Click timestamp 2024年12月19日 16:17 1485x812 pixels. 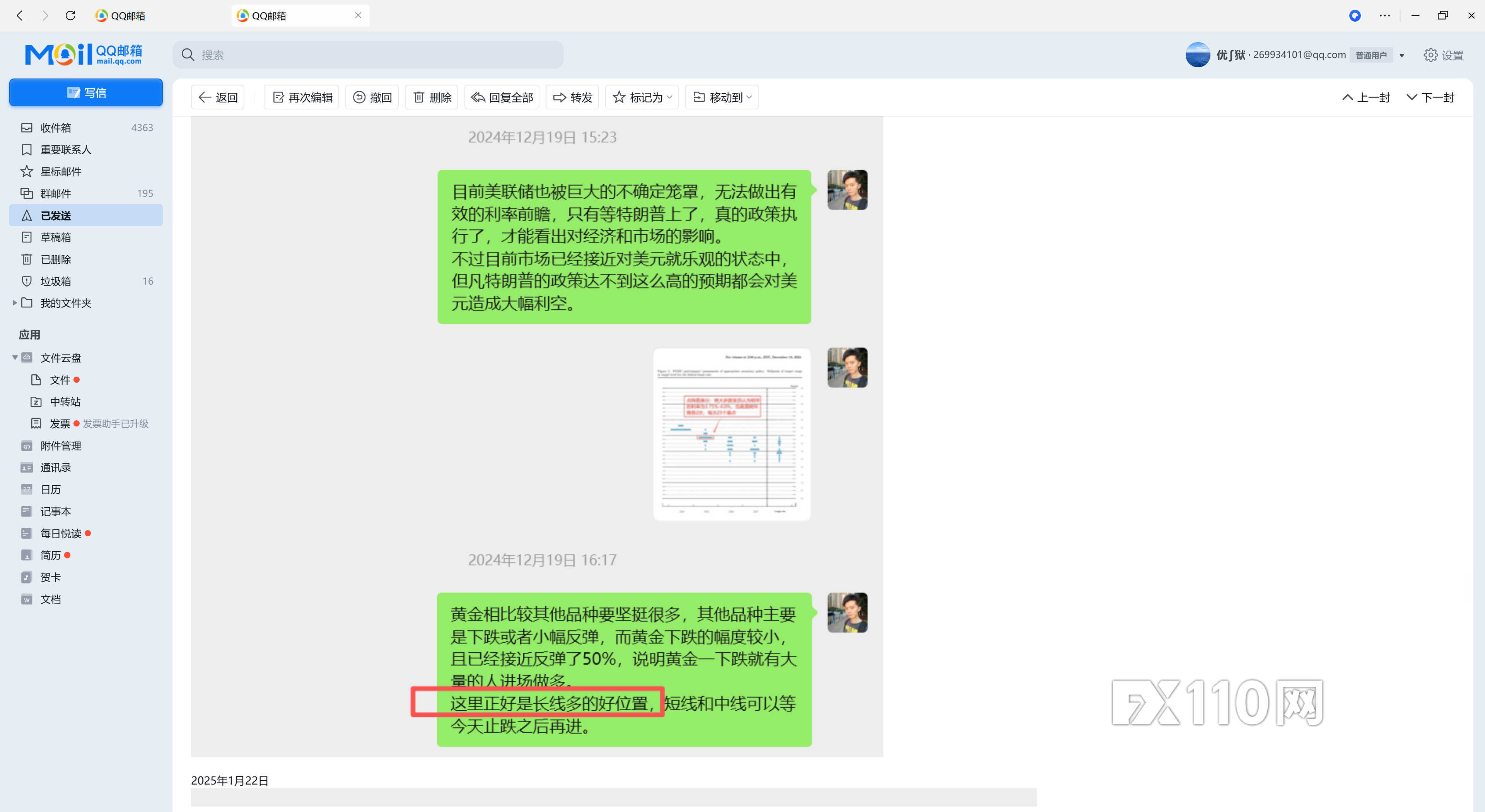(543, 560)
